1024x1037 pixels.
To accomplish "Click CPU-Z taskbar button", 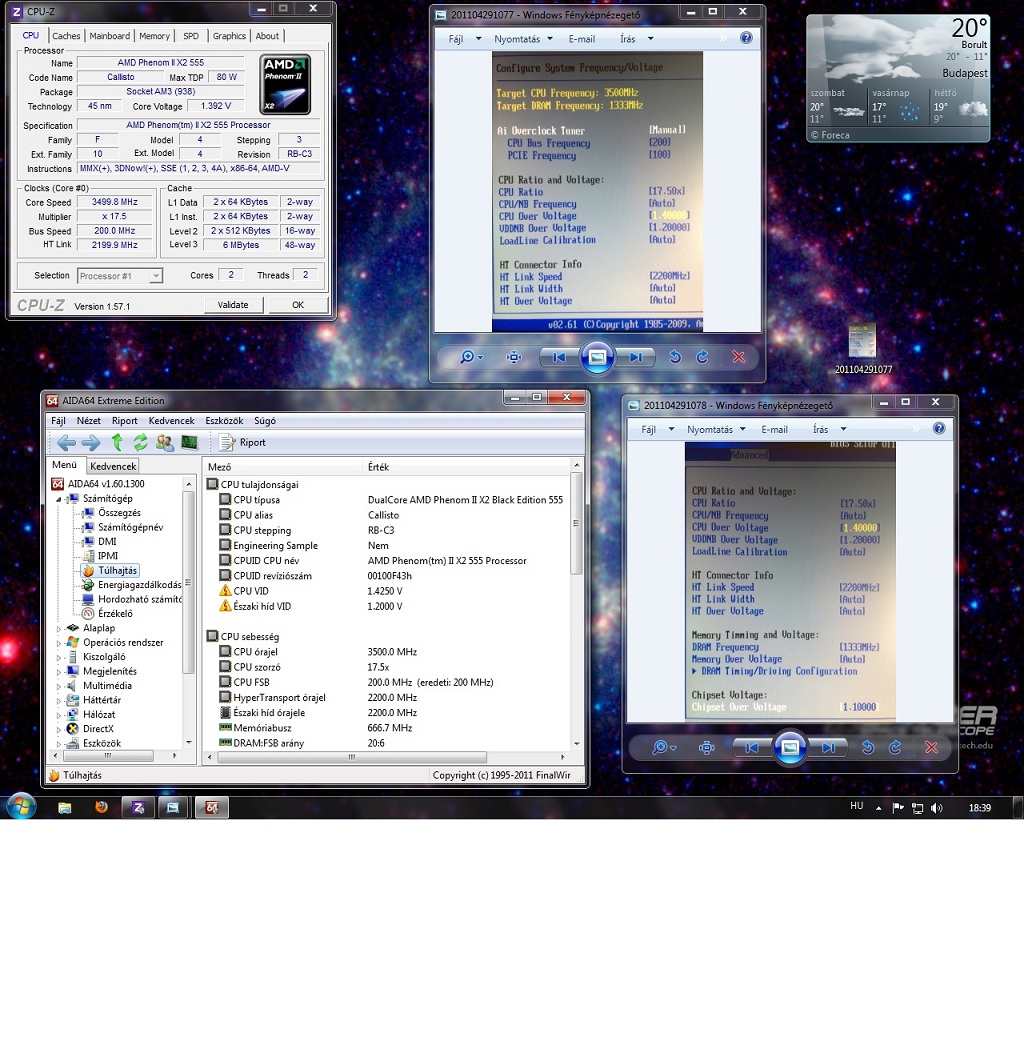I will click(138, 808).
